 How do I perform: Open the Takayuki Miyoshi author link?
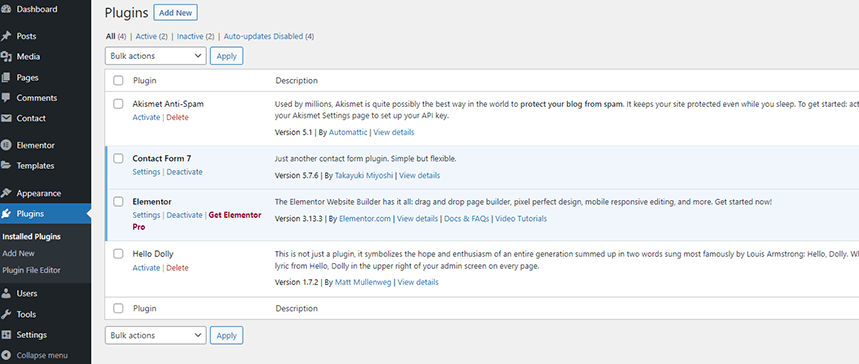tap(364, 175)
